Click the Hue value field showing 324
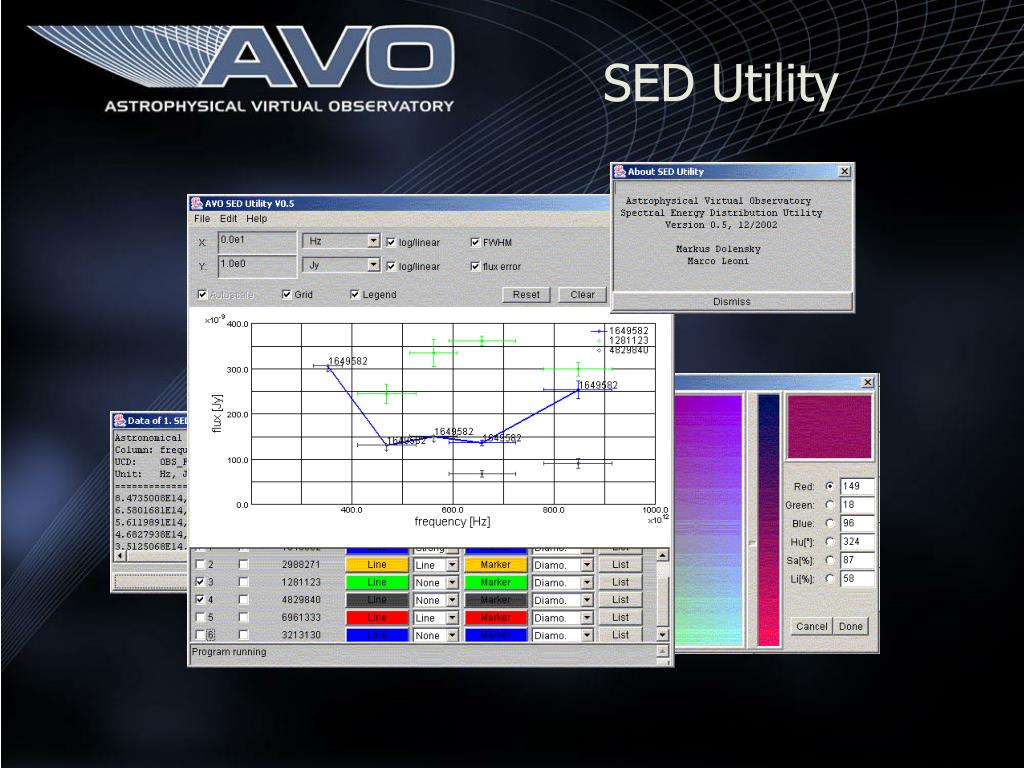Image resolution: width=1024 pixels, height=768 pixels. click(857, 541)
